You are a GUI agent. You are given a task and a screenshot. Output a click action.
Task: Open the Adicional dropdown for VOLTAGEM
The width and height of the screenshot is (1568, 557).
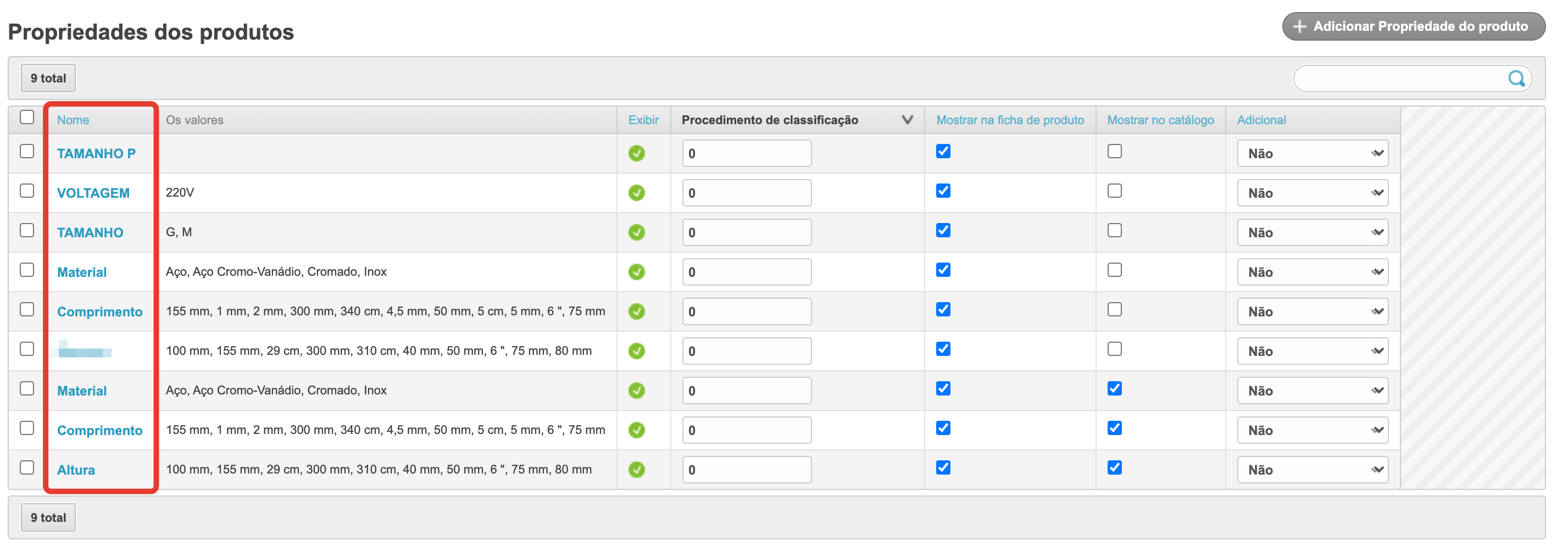1313,193
